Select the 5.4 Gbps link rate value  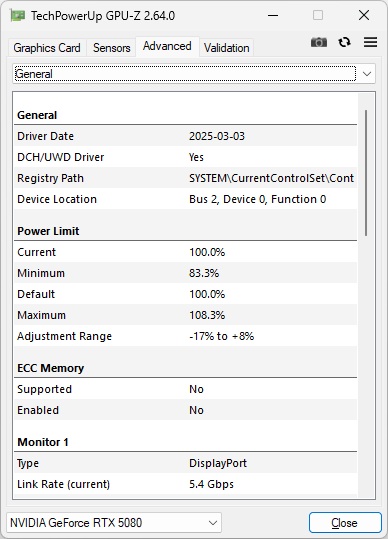point(211,484)
